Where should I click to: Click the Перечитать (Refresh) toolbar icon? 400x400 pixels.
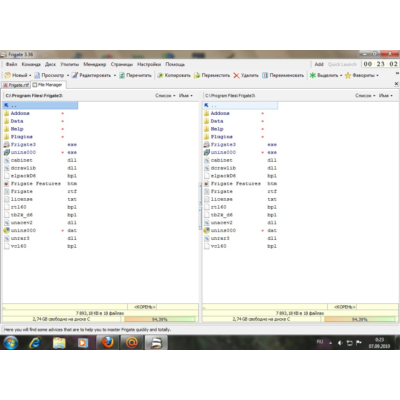coord(122,75)
